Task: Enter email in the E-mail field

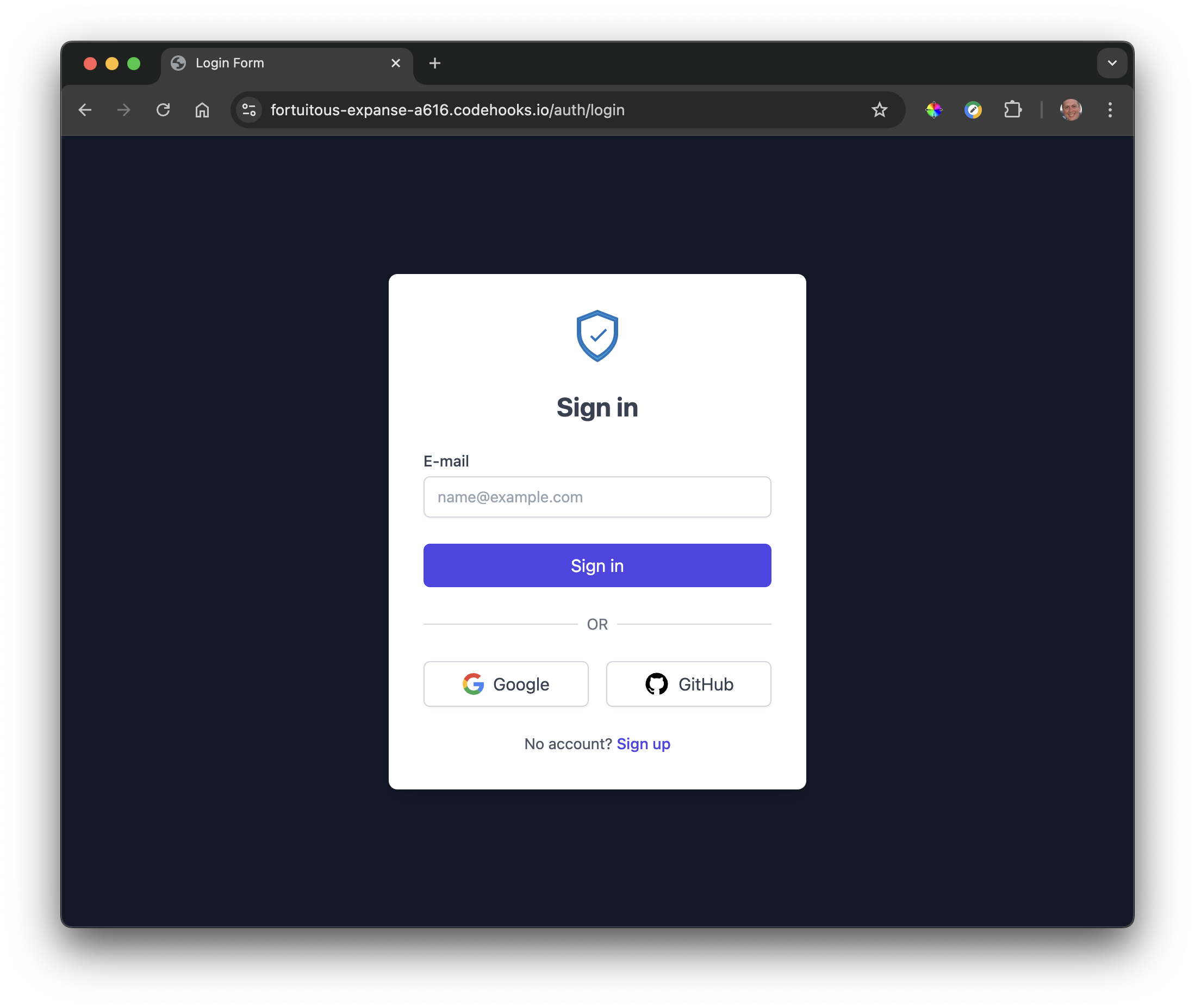Action: click(x=597, y=496)
